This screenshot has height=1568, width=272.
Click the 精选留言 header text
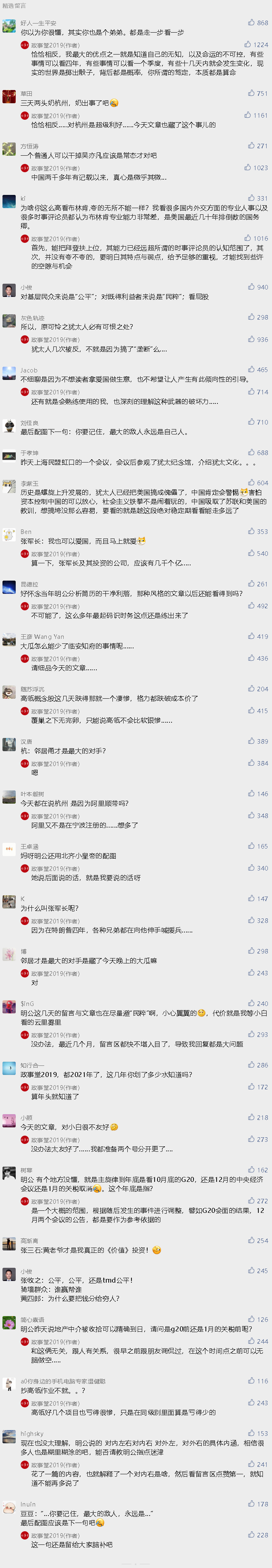pyautogui.click(x=14, y=5)
